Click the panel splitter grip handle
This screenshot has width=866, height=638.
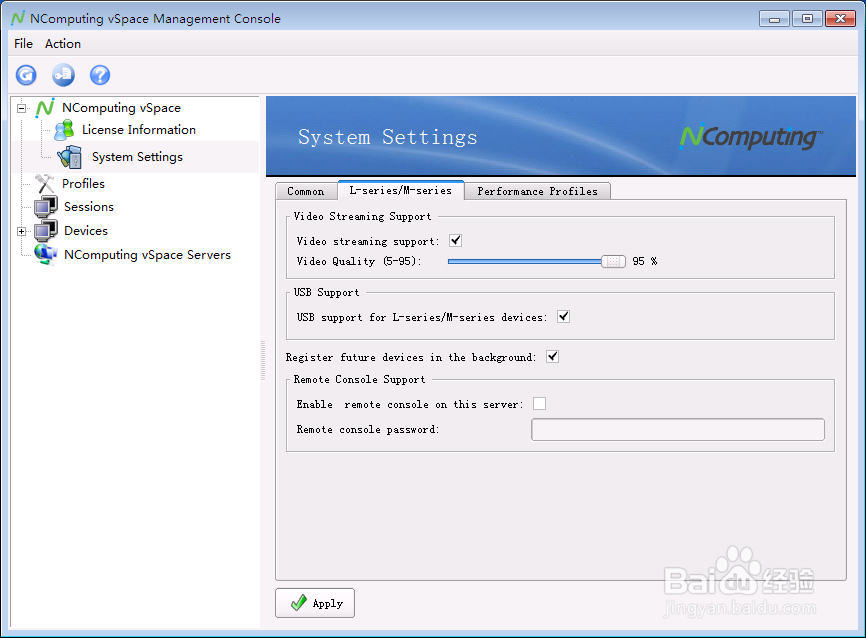(x=263, y=361)
